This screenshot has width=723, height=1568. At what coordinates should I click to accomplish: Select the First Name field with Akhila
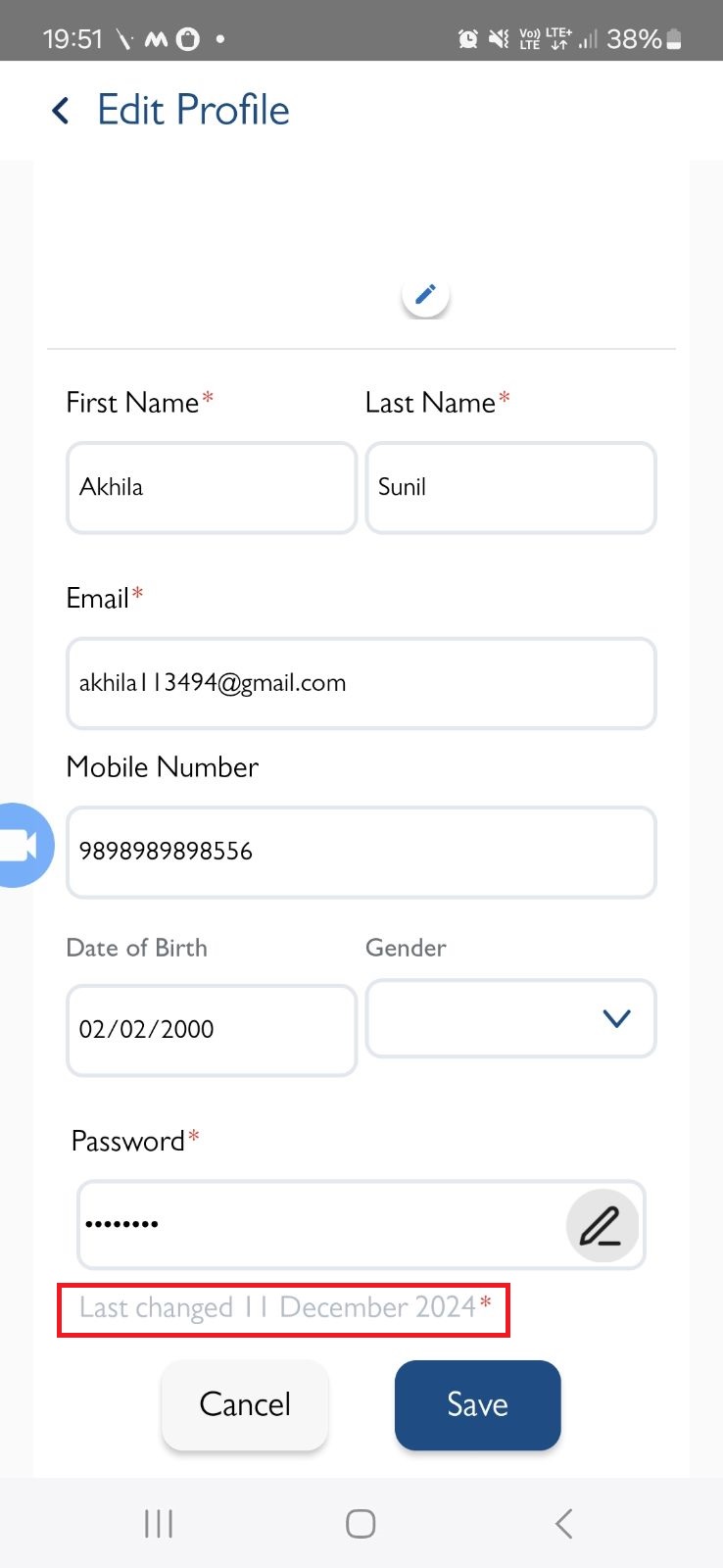click(212, 487)
